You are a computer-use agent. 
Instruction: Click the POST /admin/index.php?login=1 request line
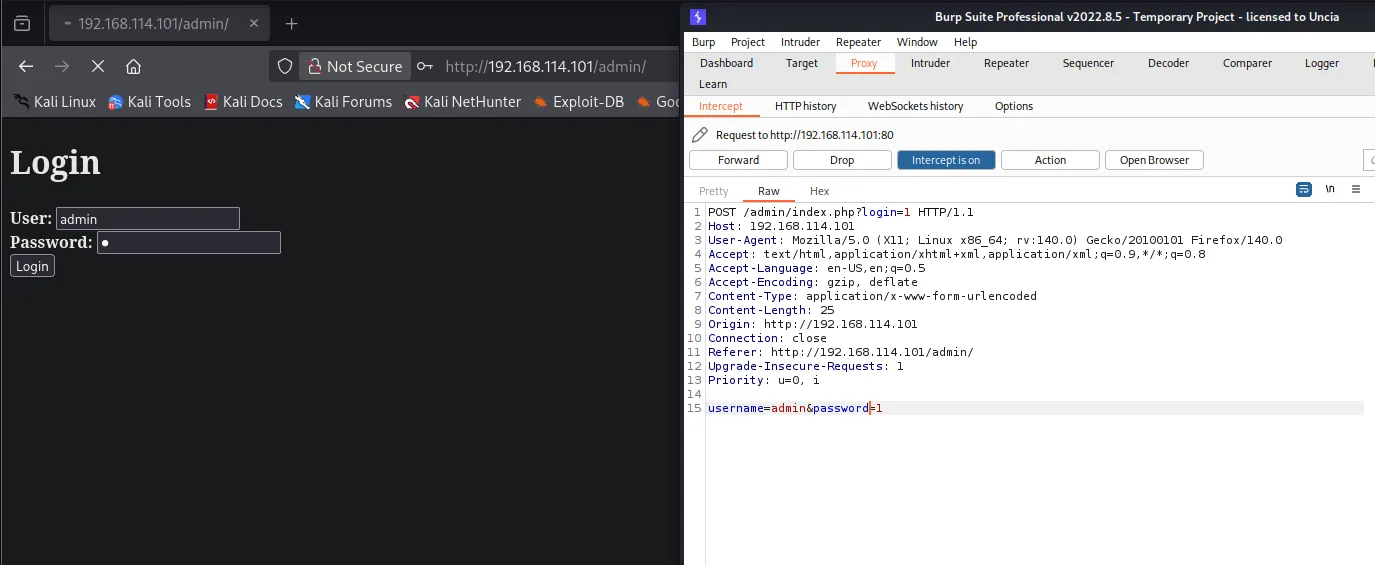(841, 212)
